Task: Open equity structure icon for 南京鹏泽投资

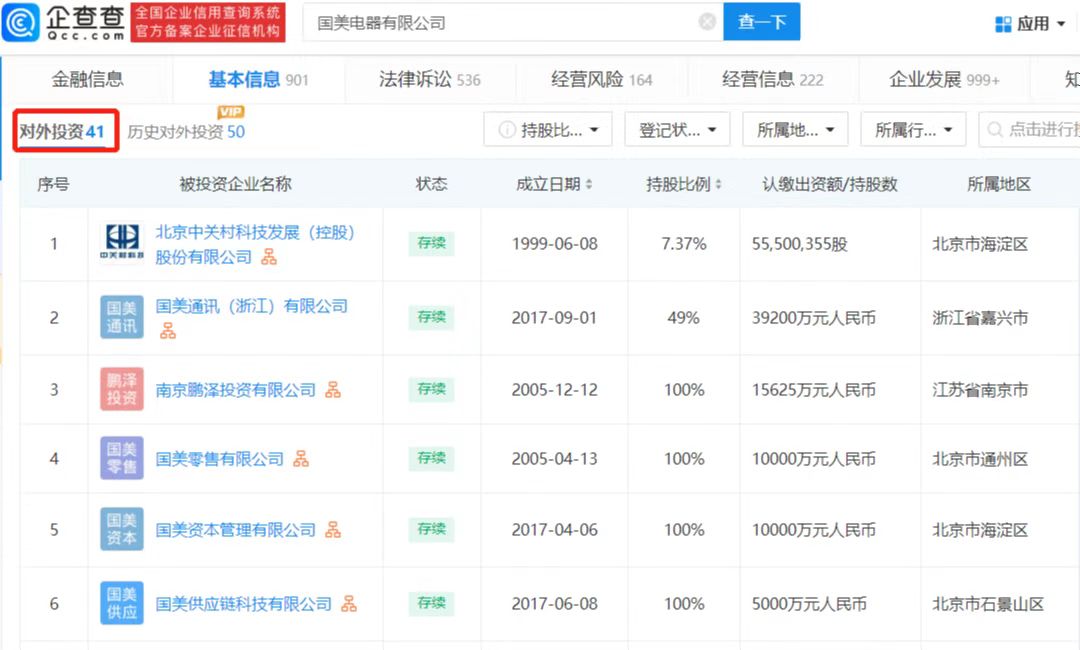Action: pos(333,390)
